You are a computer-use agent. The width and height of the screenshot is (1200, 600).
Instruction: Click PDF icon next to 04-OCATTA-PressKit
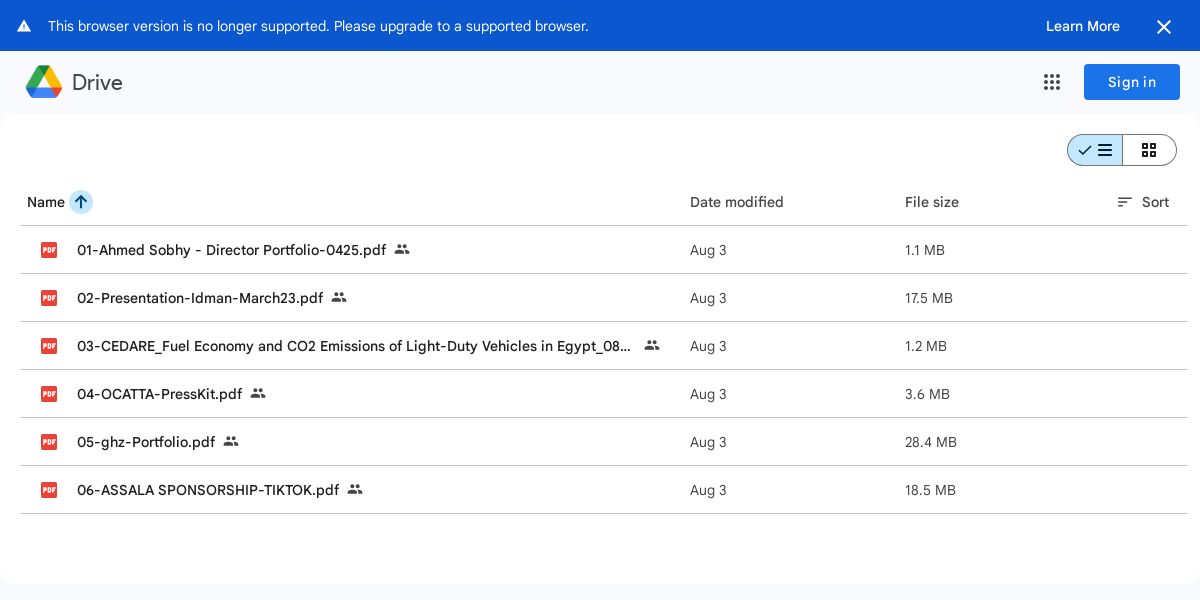click(49, 394)
